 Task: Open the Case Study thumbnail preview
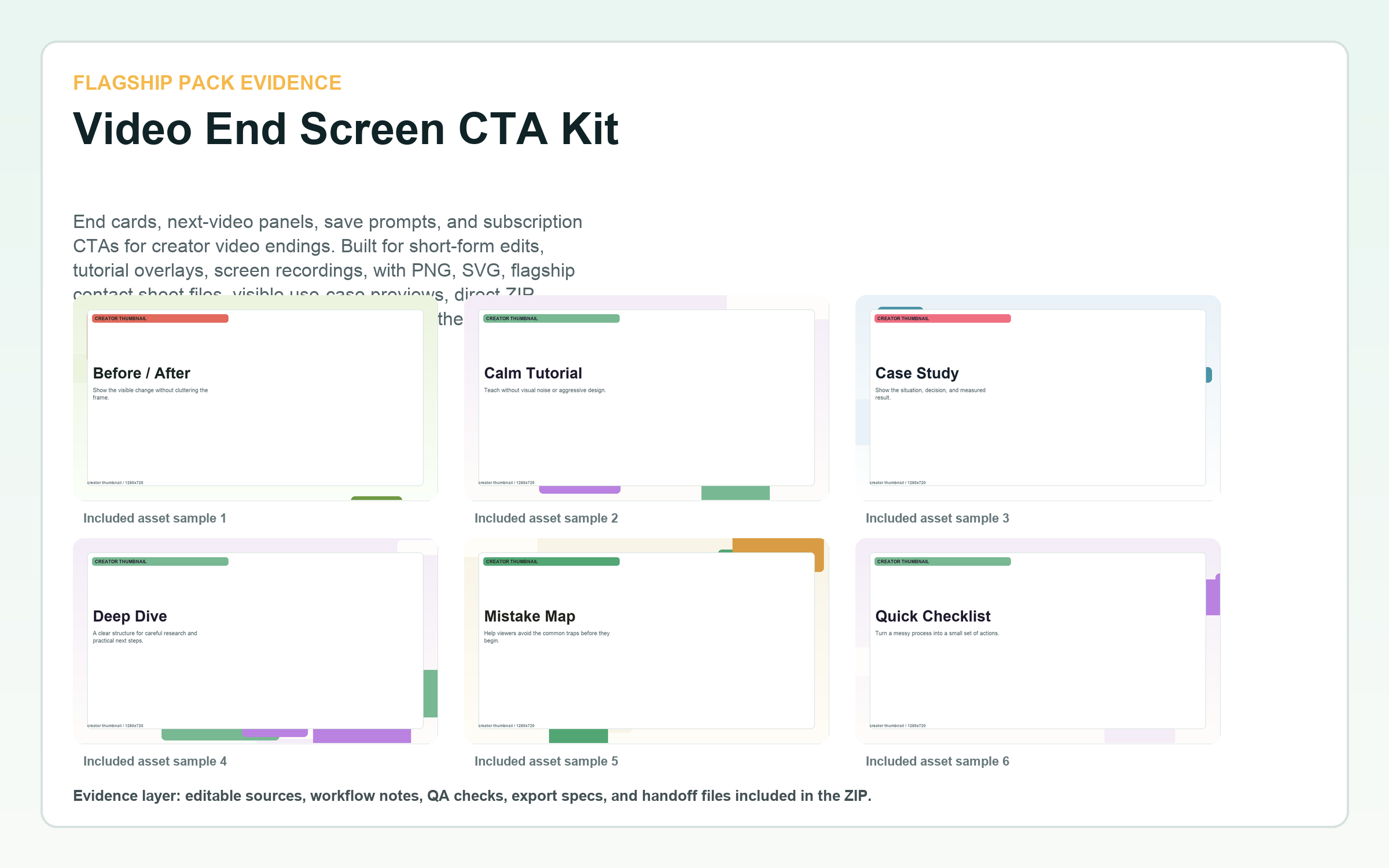(x=1038, y=398)
